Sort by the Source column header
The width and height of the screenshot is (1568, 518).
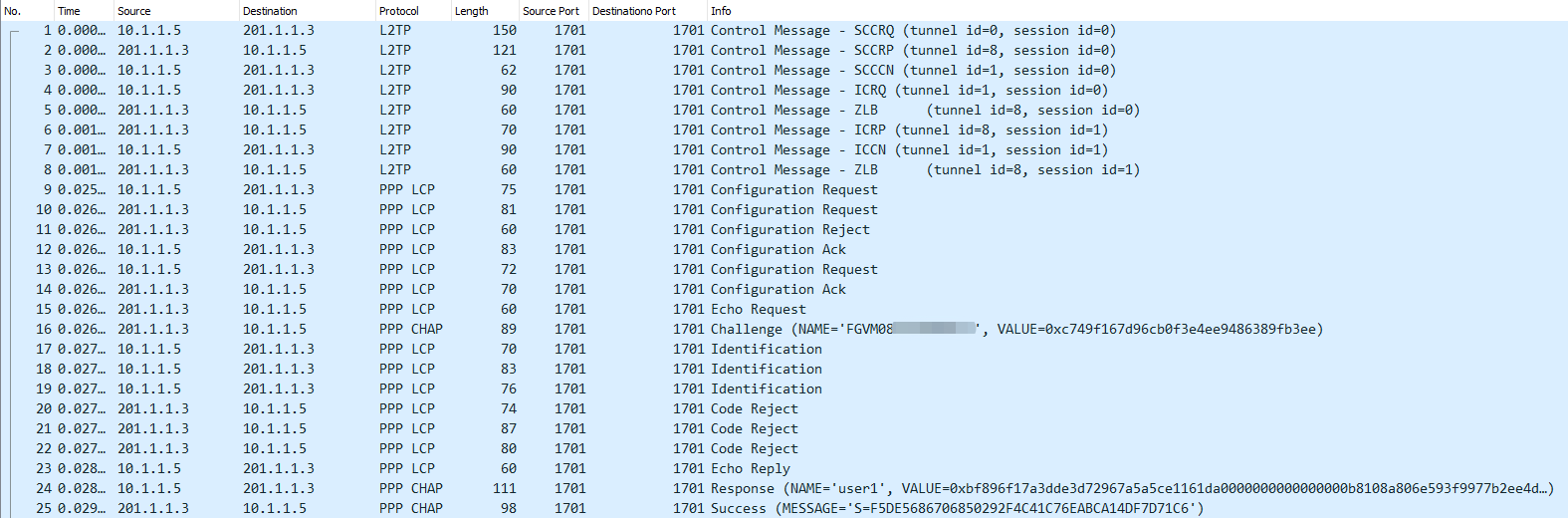point(134,11)
